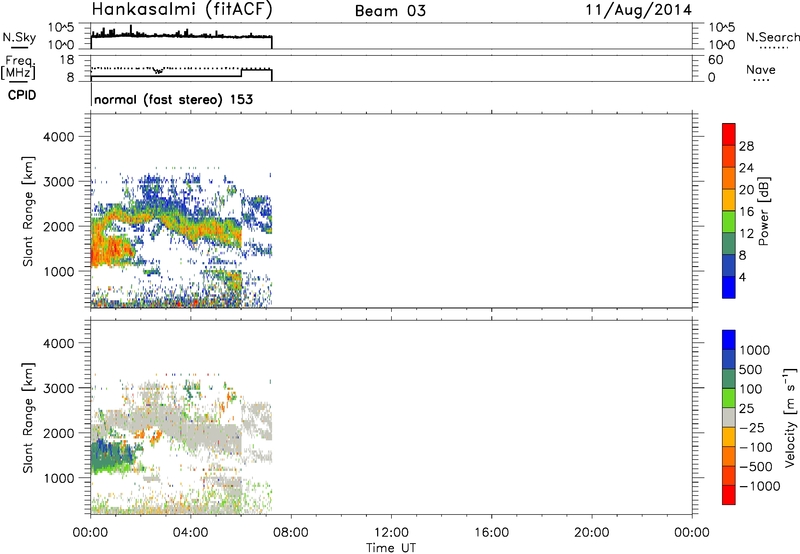The height and width of the screenshot is (554, 800).
Task: Click the strong red power echo near 1500 km
Action: pyautogui.click(x=110, y=250)
